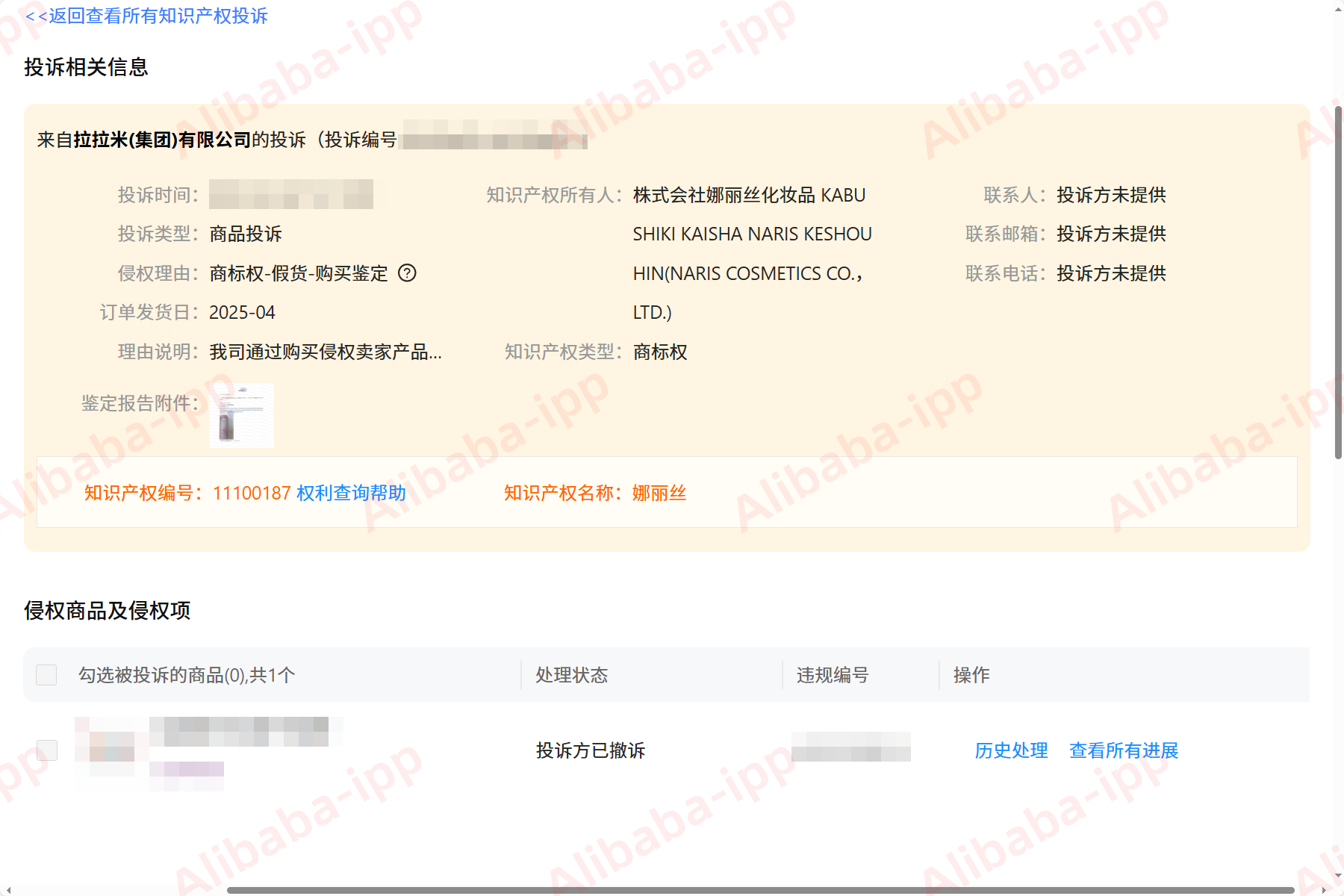Tick the checkbox in the 投诉方已撤诉 row

(47, 750)
